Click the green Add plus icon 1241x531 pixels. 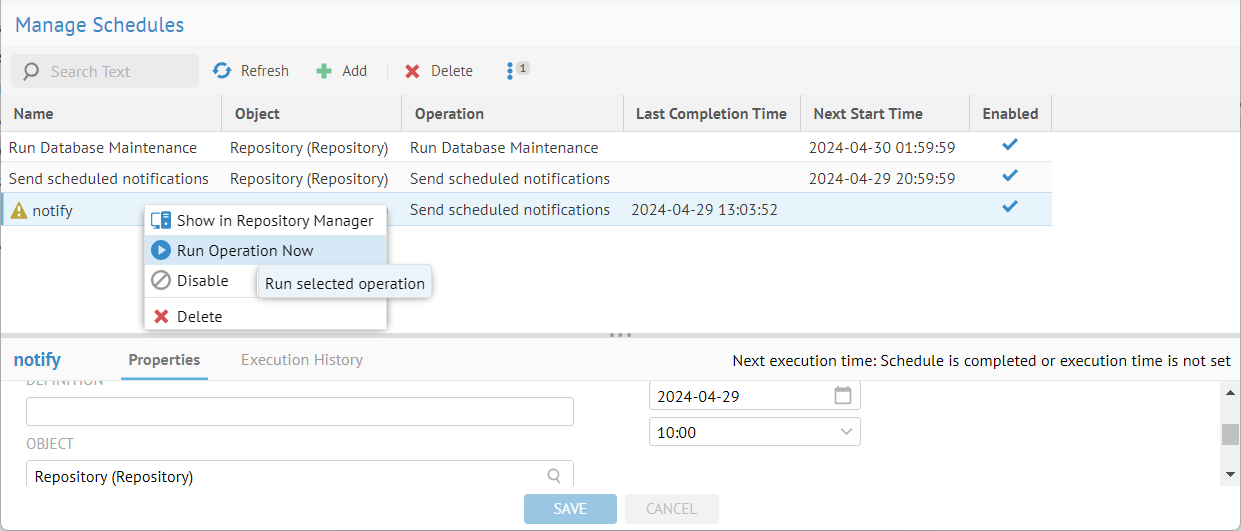point(324,71)
